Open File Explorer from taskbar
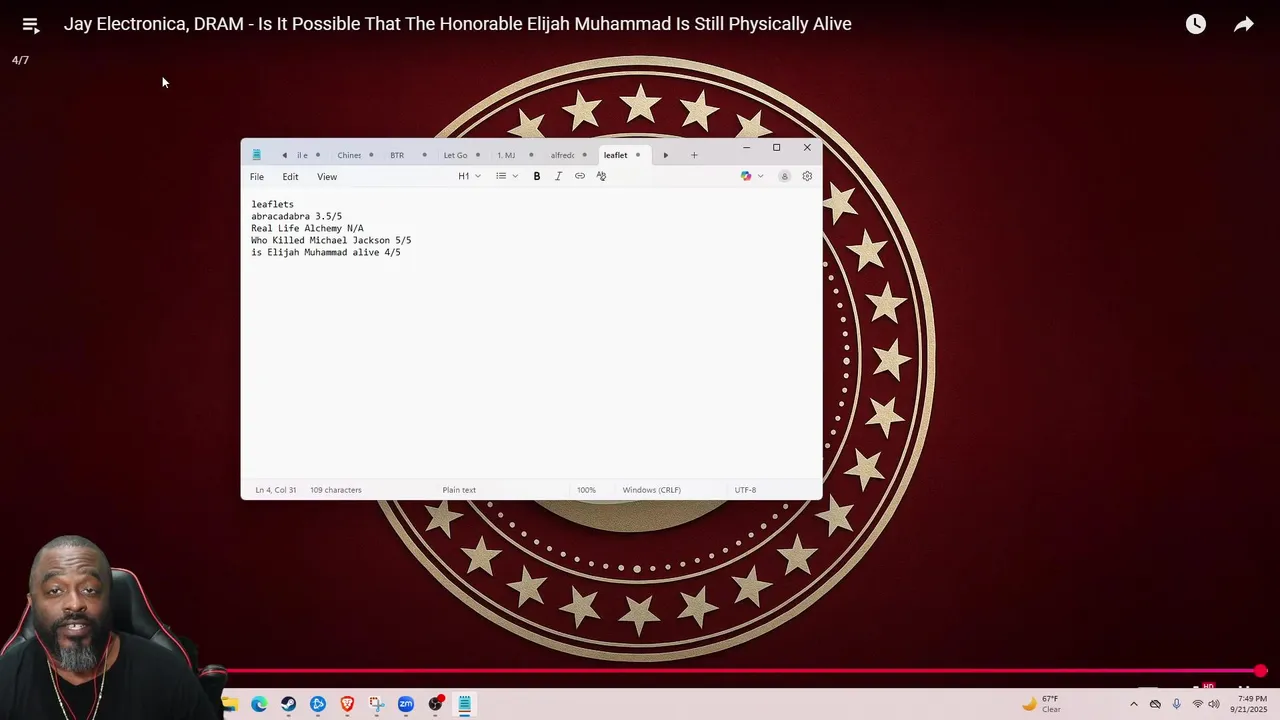1280x720 pixels. coord(230,704)
